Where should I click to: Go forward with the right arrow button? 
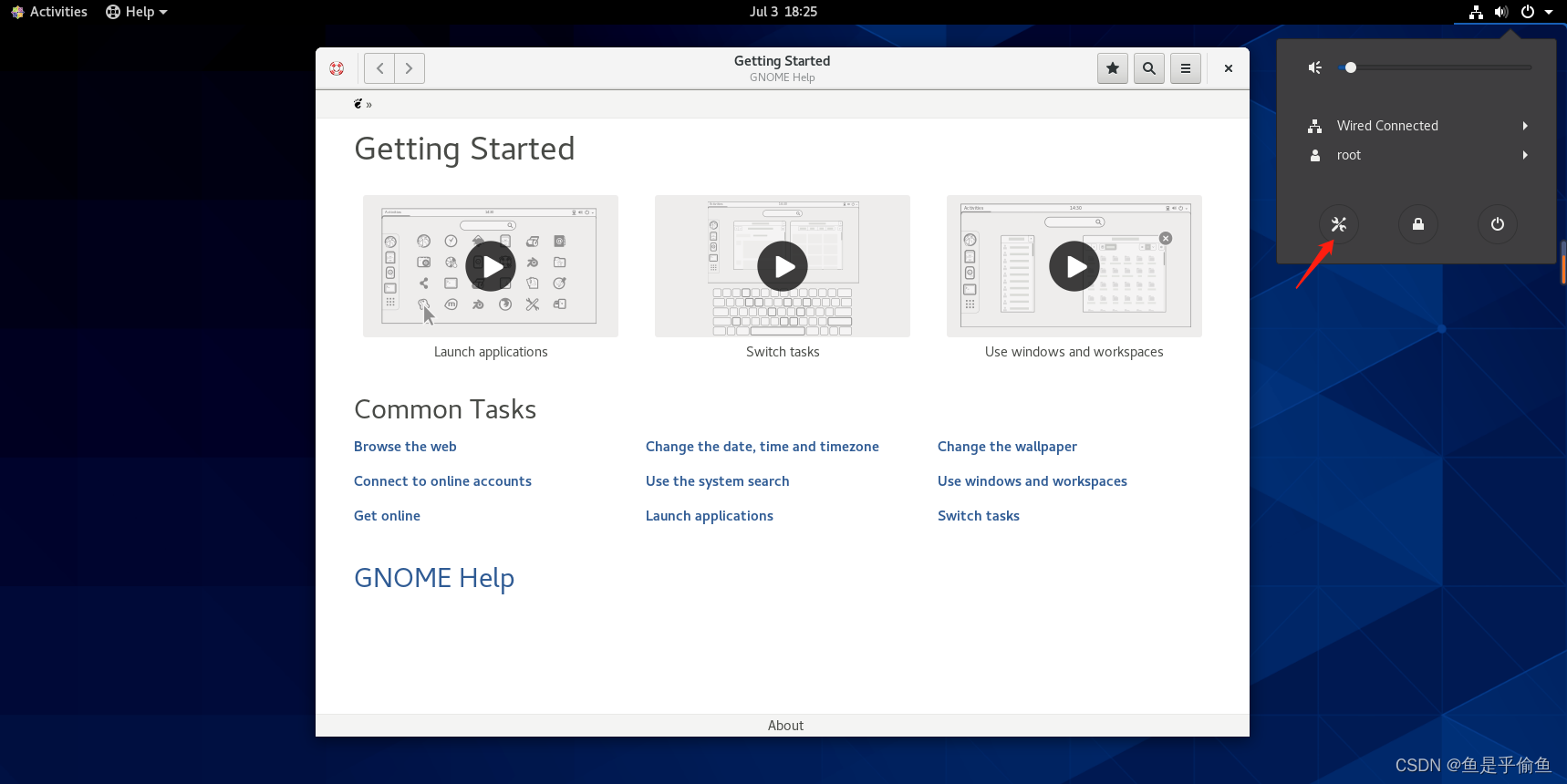coord(410,68)
